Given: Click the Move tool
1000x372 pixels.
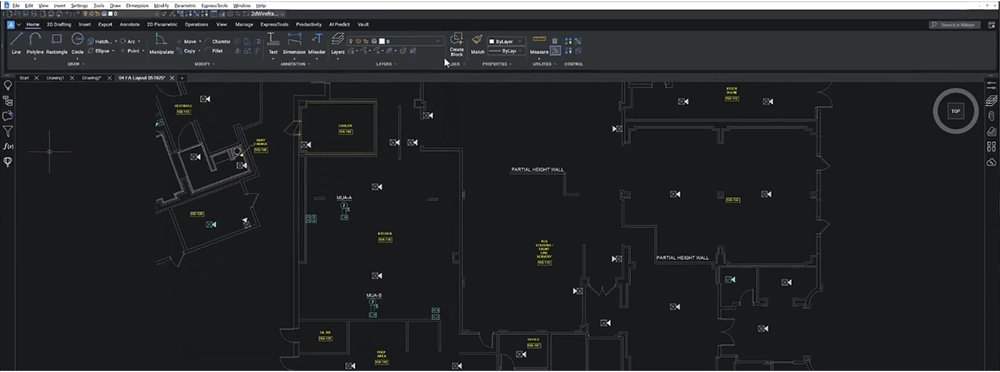Looking at the screenshot, I should [x=187, y=41].
